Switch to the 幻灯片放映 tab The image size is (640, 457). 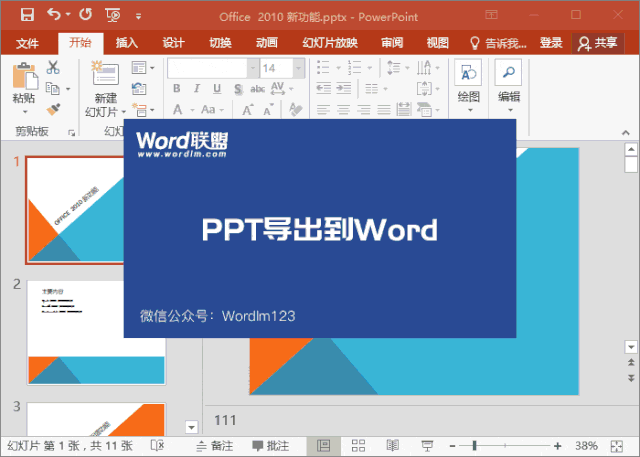[x=330, y=42]
